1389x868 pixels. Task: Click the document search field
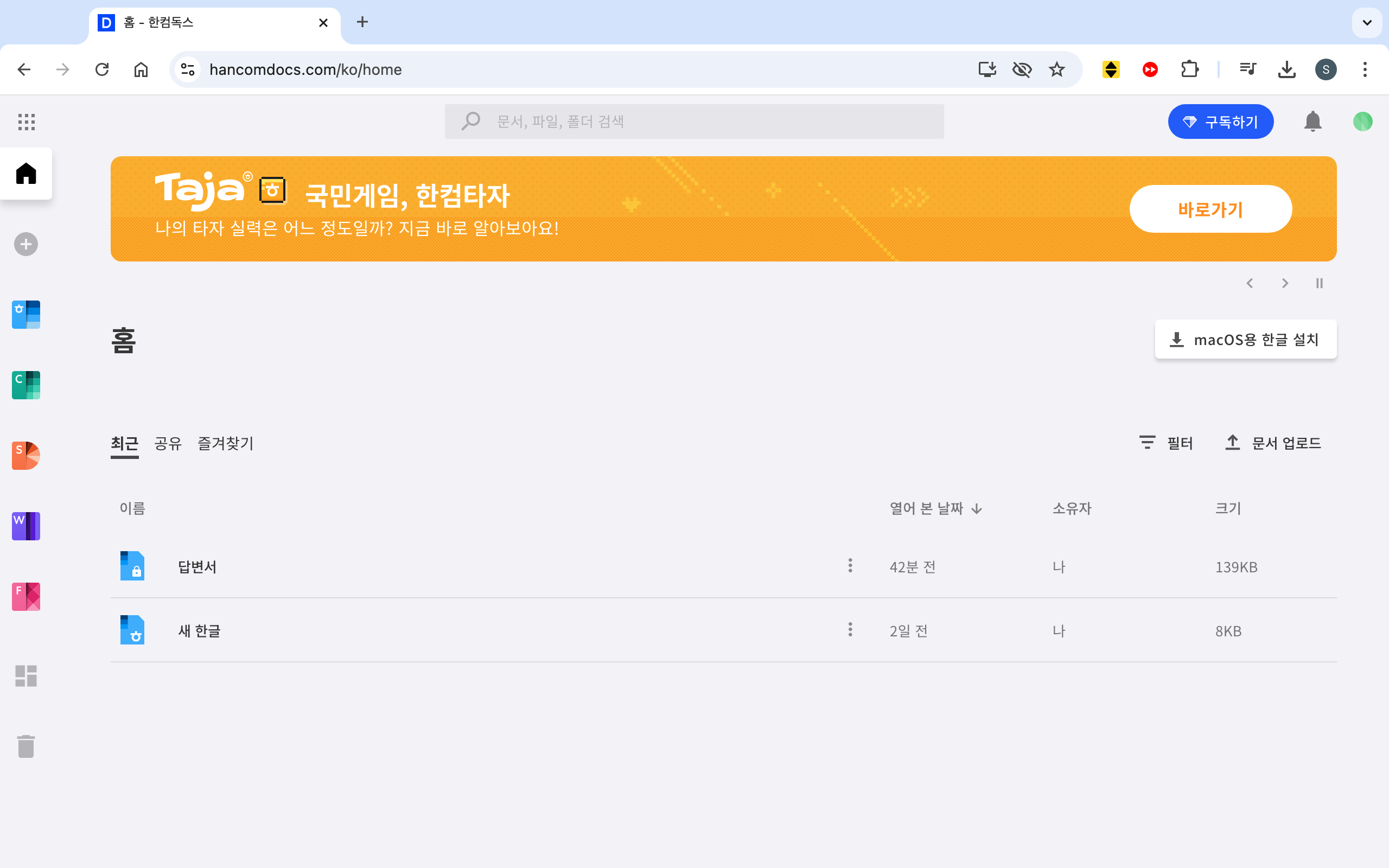point(694,122)
